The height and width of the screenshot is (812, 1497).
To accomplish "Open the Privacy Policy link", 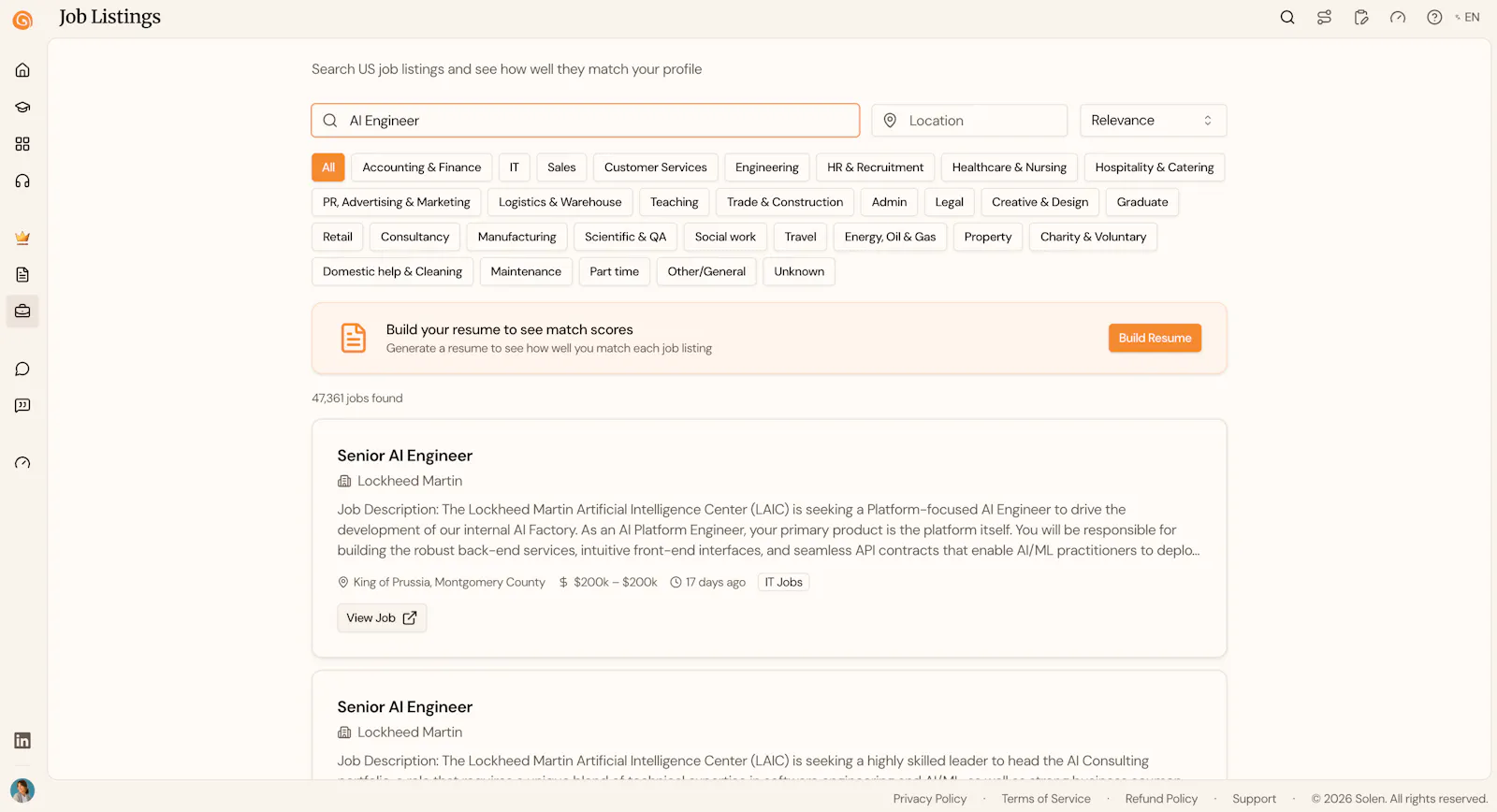I will click(x=930, y=799).
